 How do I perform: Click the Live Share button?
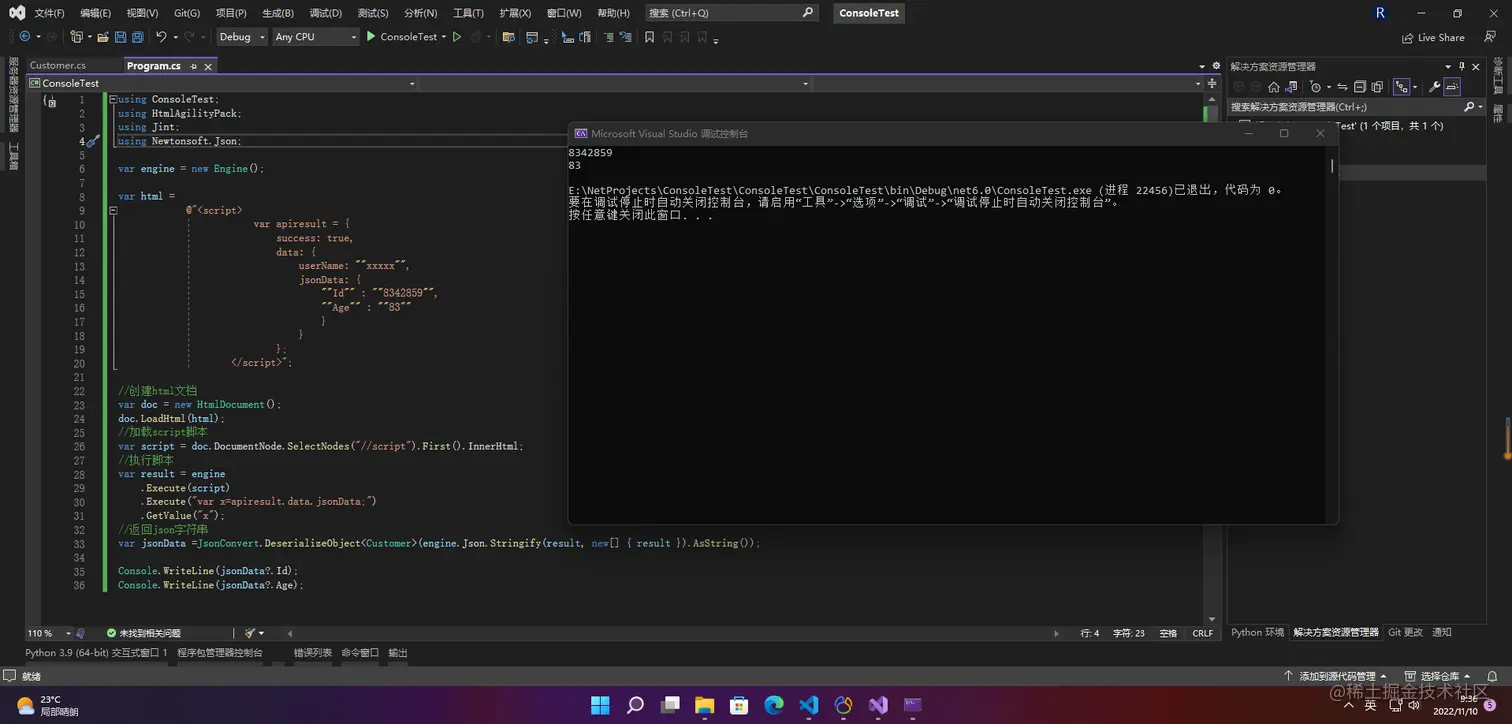1433,37
